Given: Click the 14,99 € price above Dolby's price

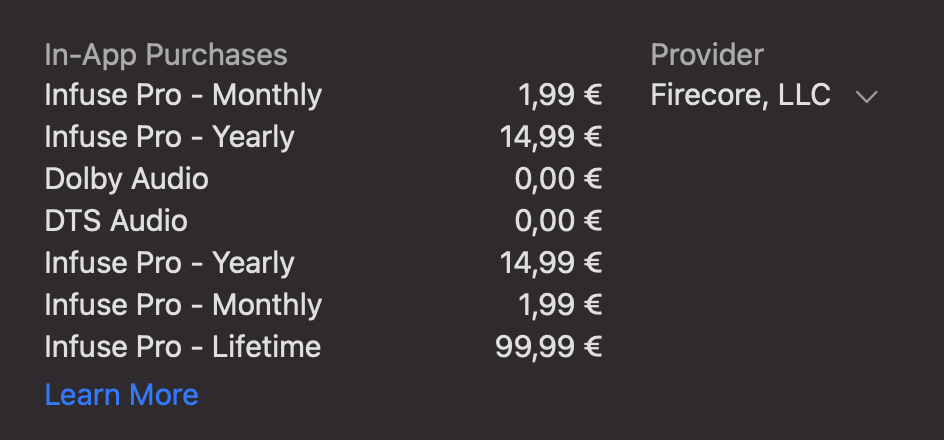Looking at the screenshot, I should [551, 137].
